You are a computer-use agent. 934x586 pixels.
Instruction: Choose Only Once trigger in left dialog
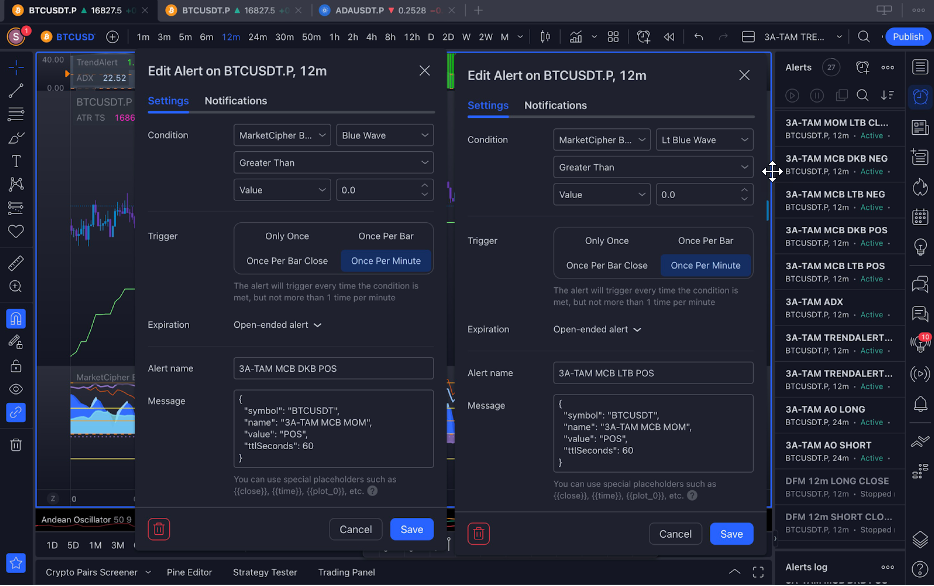click(287, 236)
